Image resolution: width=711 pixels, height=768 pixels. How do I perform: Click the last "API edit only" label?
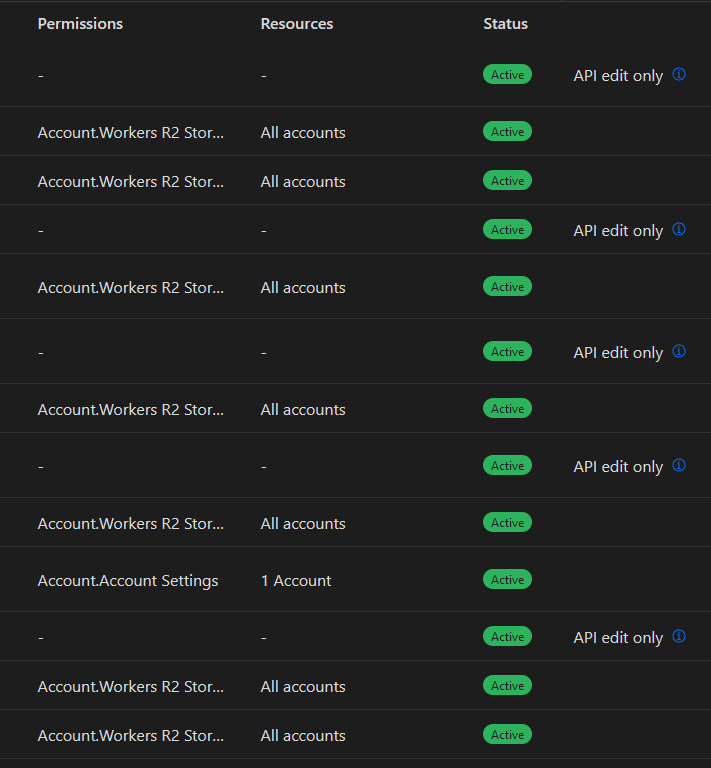tap(618, 638)
